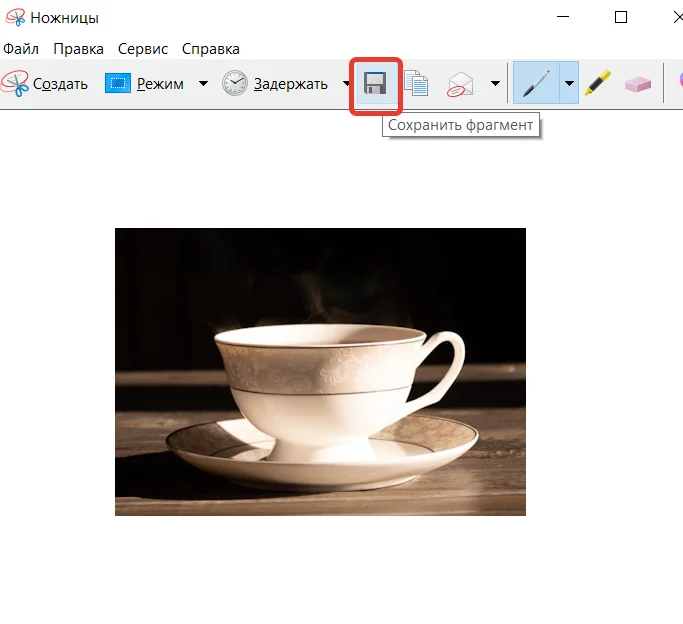Select the Pen tool
The height and width of the screenshot is (624, 683).
click(536, 83)
